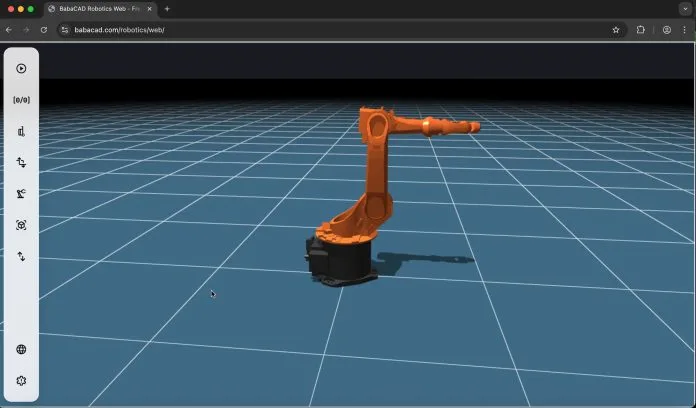This screenshot has width=696, height=408.
Task: Open the settings gear in sidebar
Action: pos(21,381)
